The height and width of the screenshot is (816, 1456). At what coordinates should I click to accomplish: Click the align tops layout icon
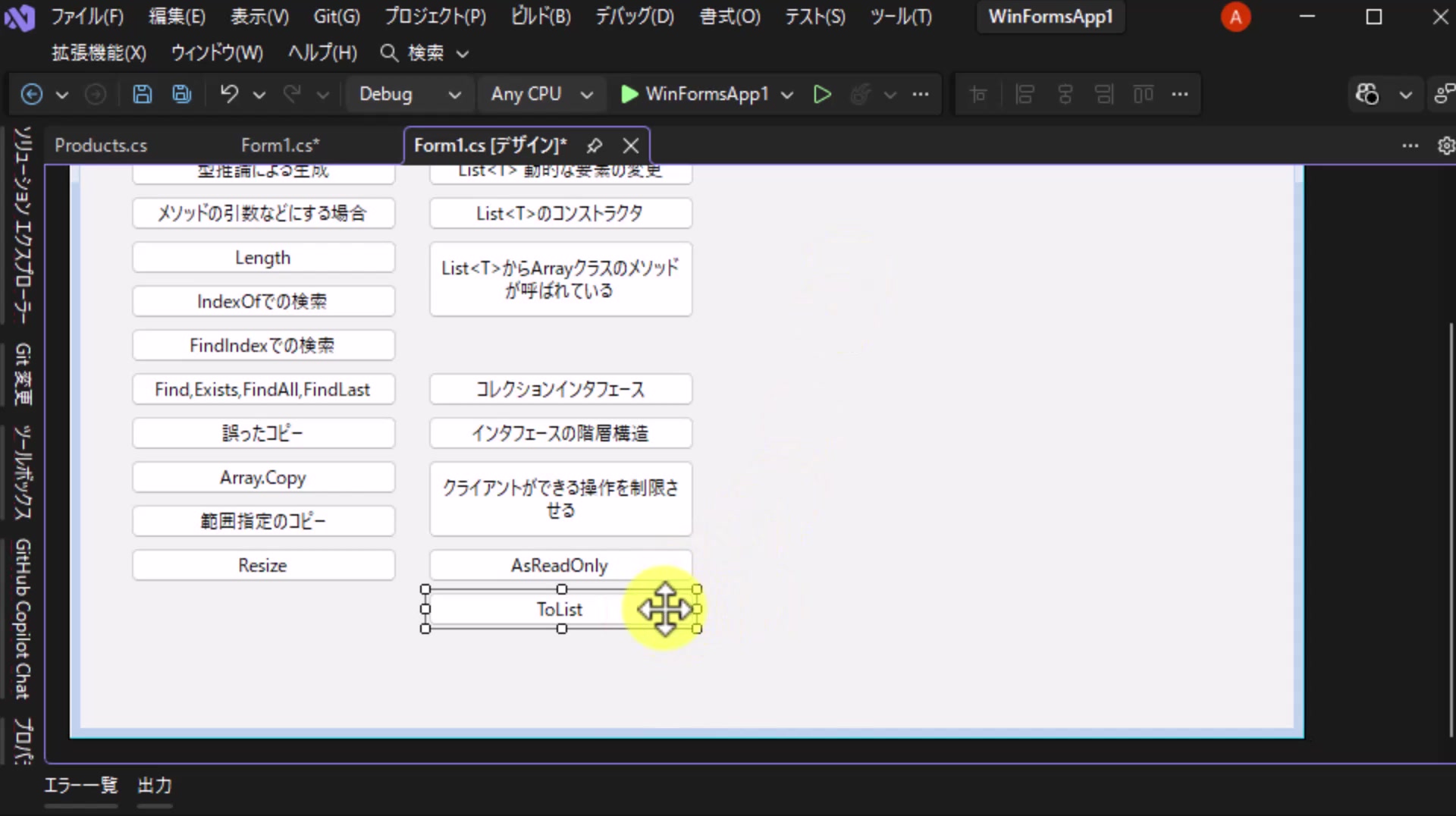pos(1144,94)
